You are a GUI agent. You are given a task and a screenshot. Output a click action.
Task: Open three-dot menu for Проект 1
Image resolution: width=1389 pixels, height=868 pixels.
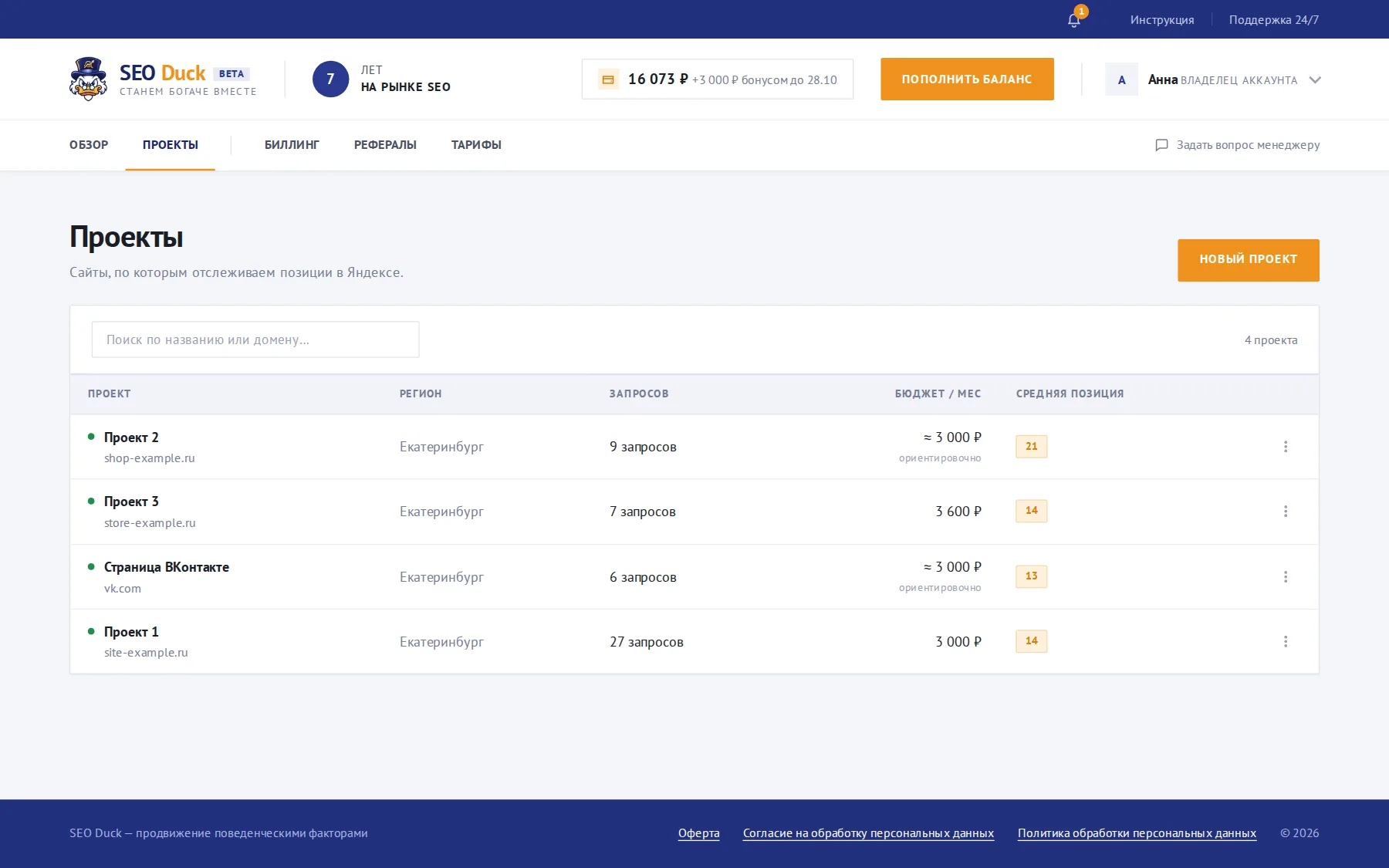(1286, 642)
